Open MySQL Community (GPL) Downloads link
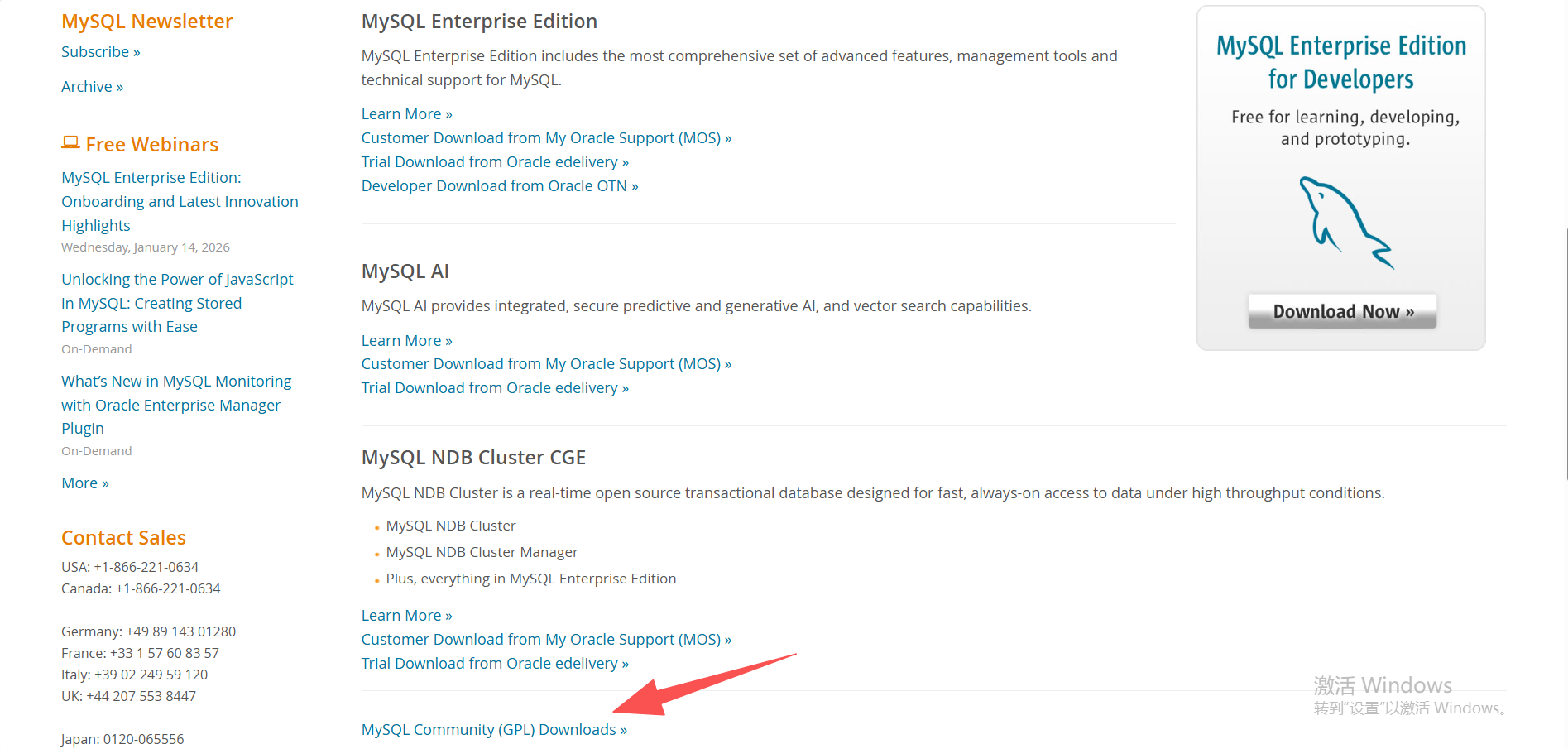The height and width of the screenshot is (749, 1568). [494, 729]
